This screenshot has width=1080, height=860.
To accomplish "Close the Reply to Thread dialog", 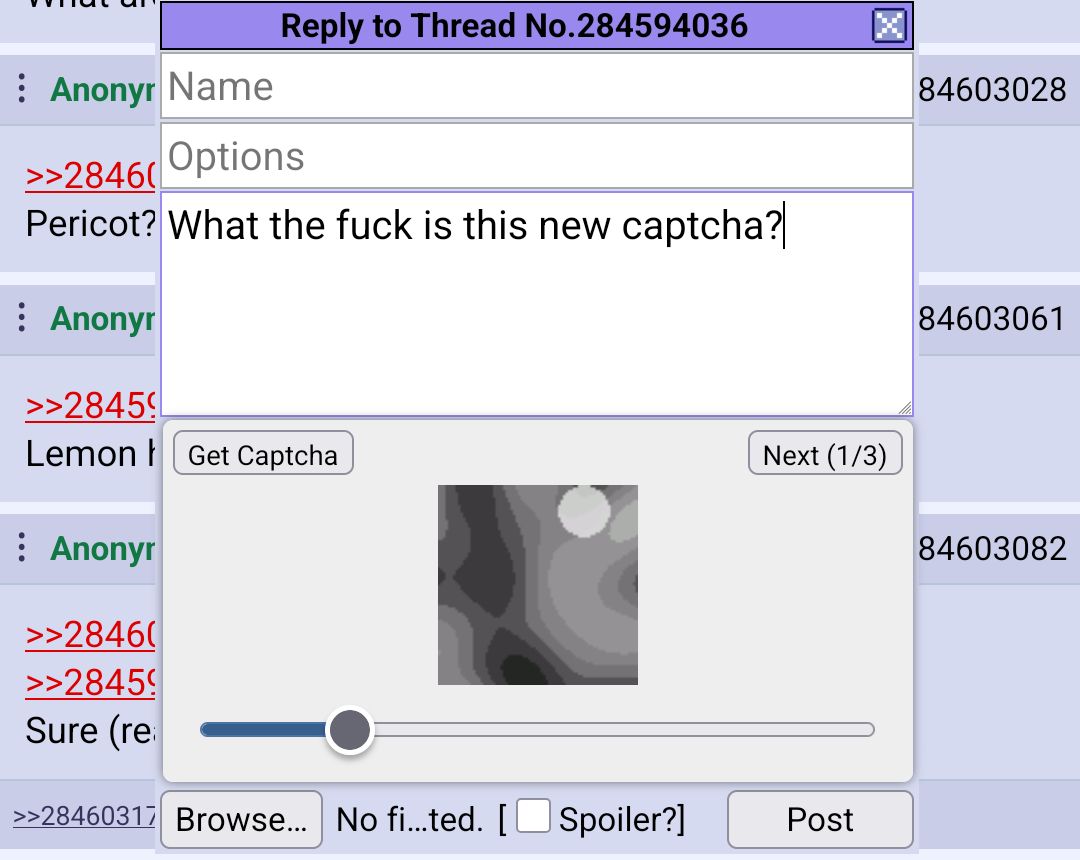I will [889, 26].
